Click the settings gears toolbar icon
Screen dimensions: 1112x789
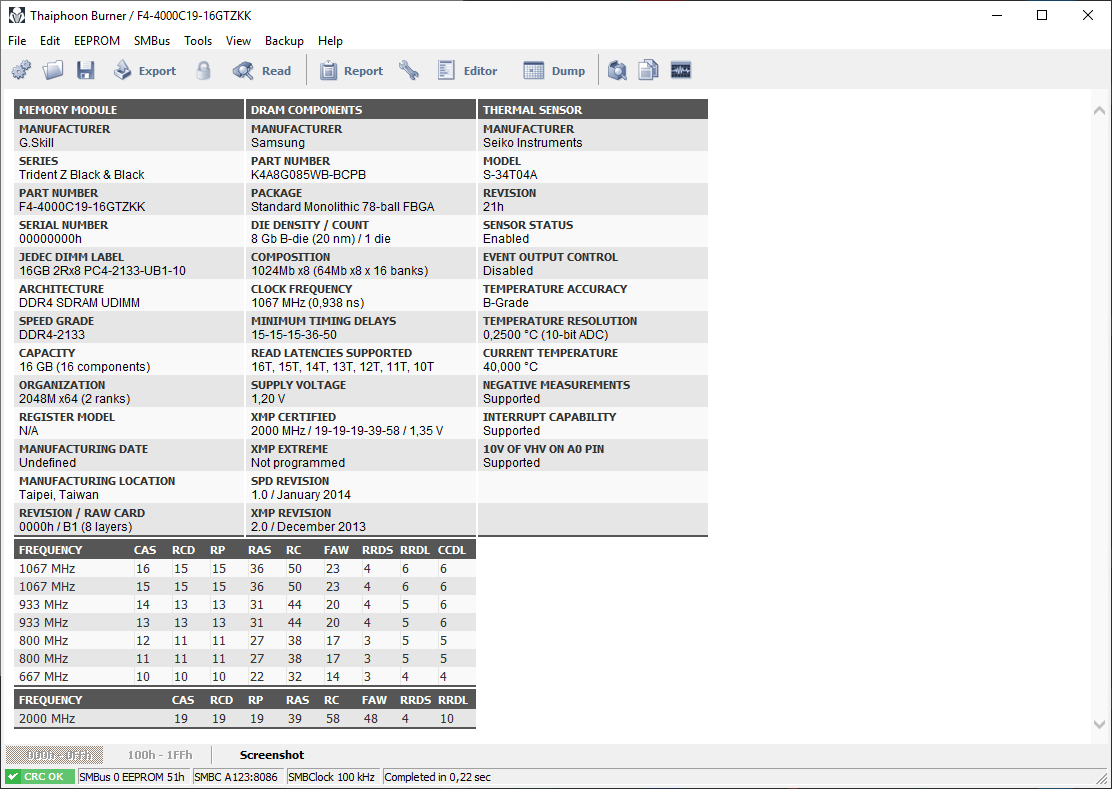pos(21,70)
